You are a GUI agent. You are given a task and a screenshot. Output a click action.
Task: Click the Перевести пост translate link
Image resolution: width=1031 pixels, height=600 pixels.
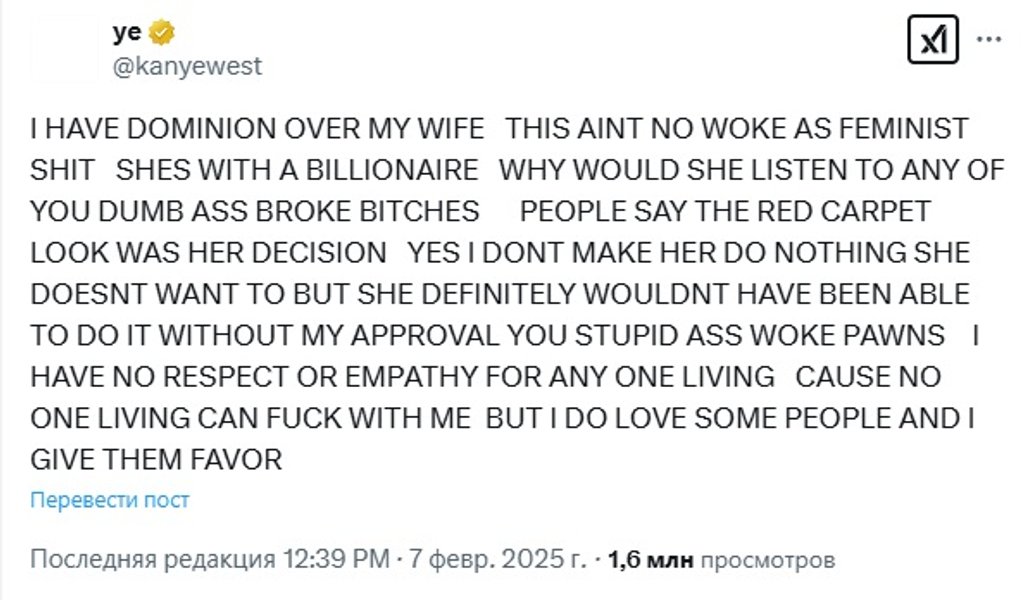[x=109, y=500]
